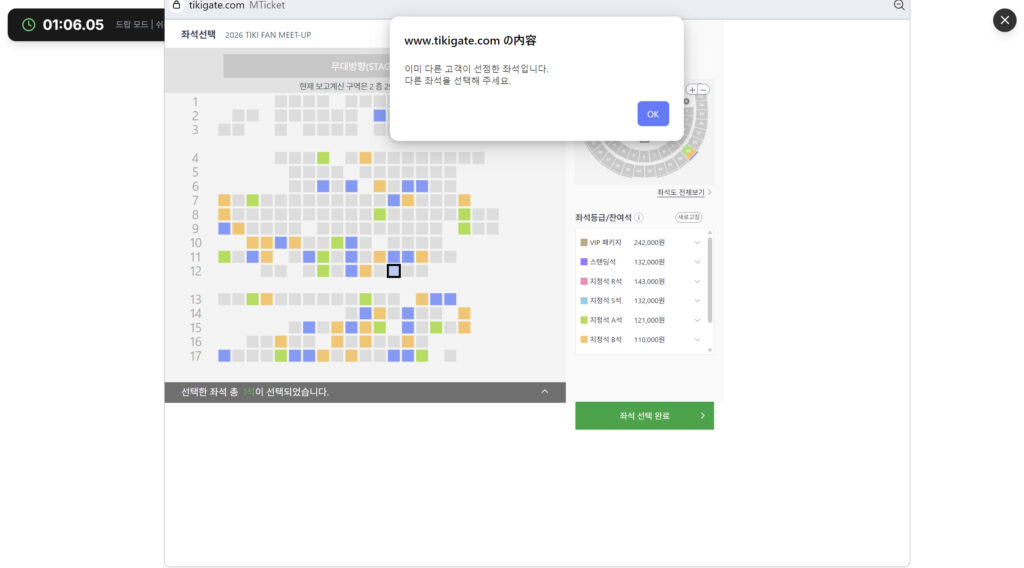Click the green 좌석 선택 완료 button
The height and width of the screenshot is (568, 1024).
[644, 416]
